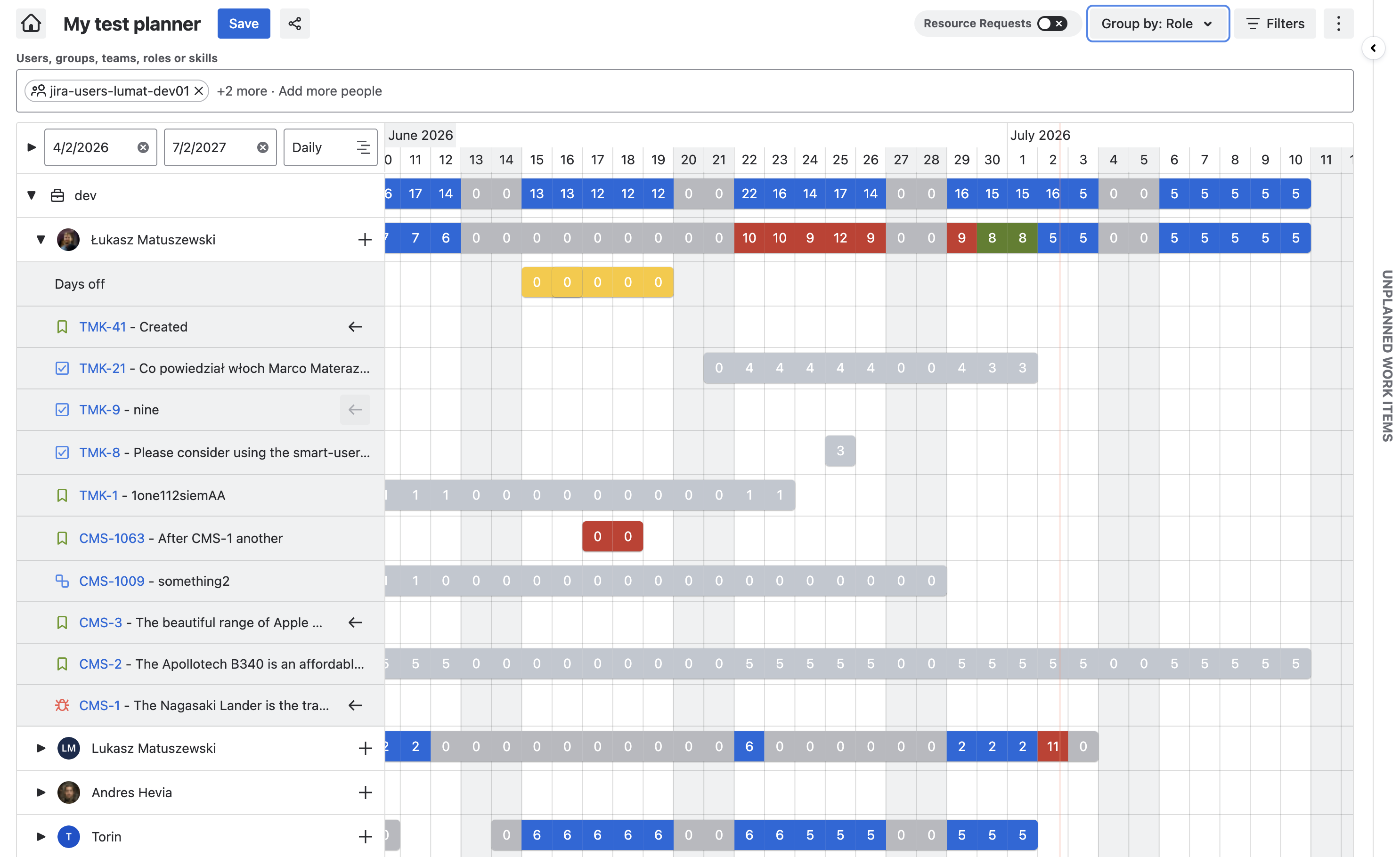Viewport: 1400px width, 857px height.
Task: Click the TMK-41 story bookmark icon
Action: [x=62, y=327]
